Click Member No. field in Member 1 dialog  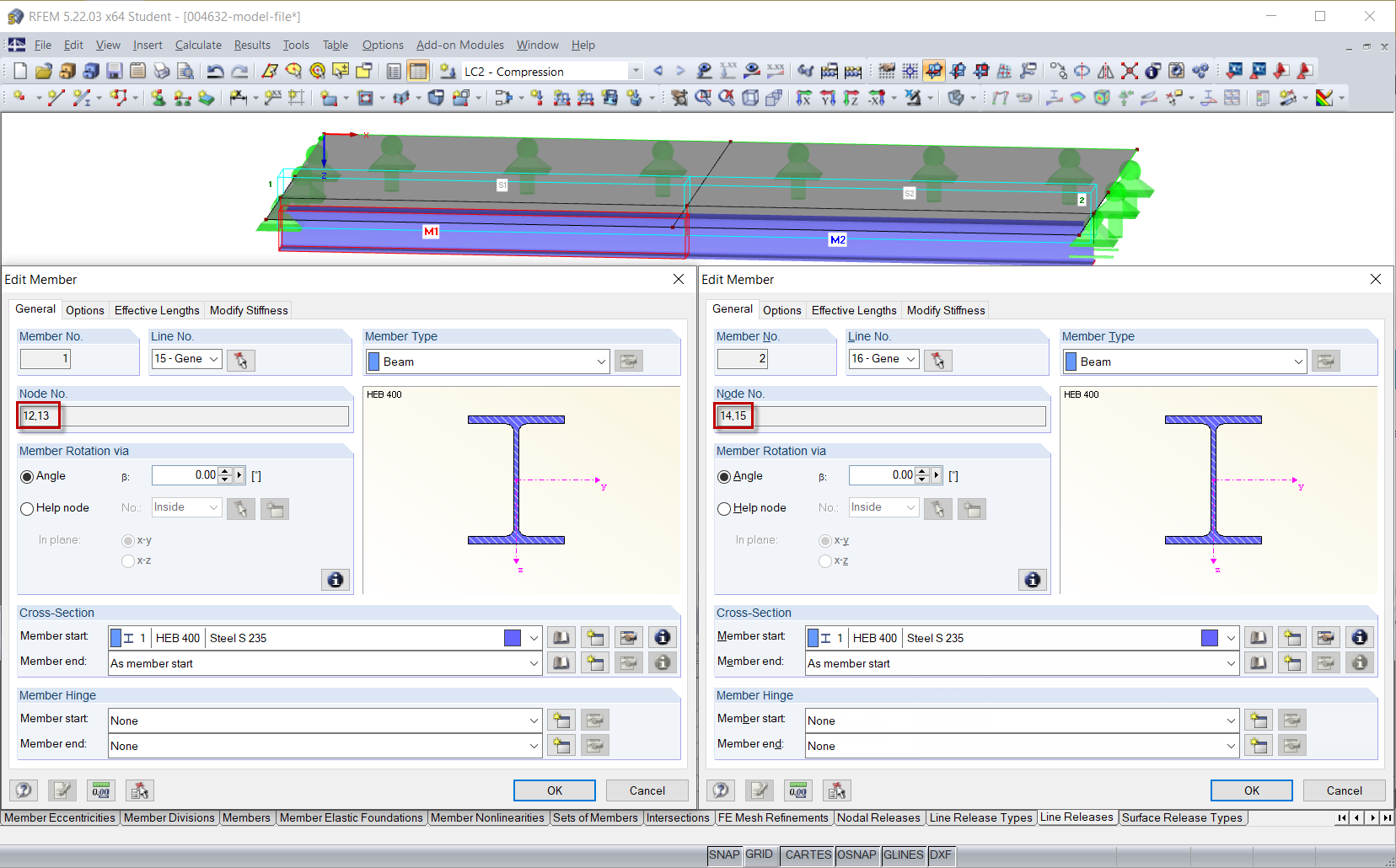click(x=46, y=359)
